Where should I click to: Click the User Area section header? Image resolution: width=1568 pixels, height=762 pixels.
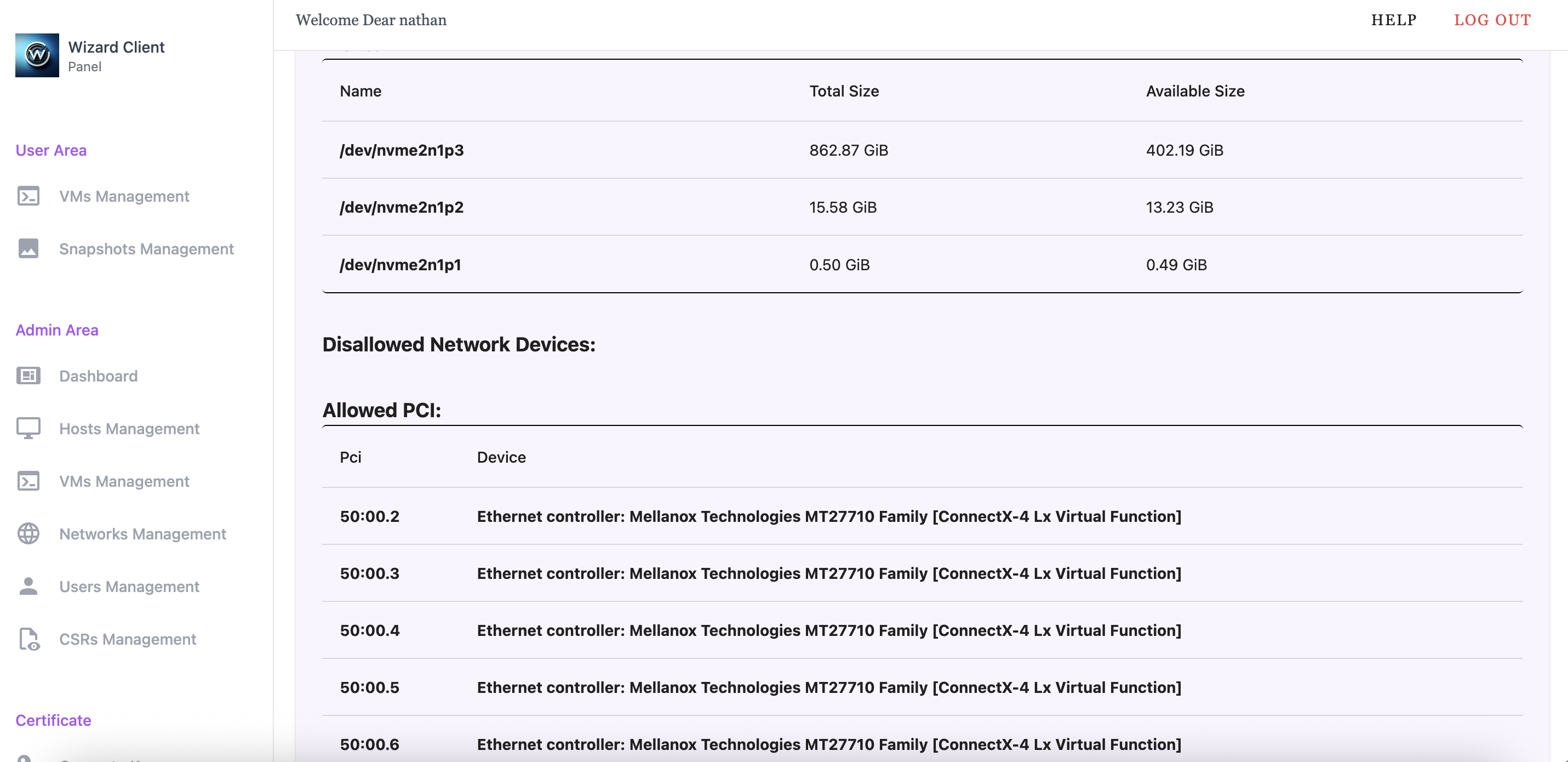pyautogui.click(x=51, y=150)
